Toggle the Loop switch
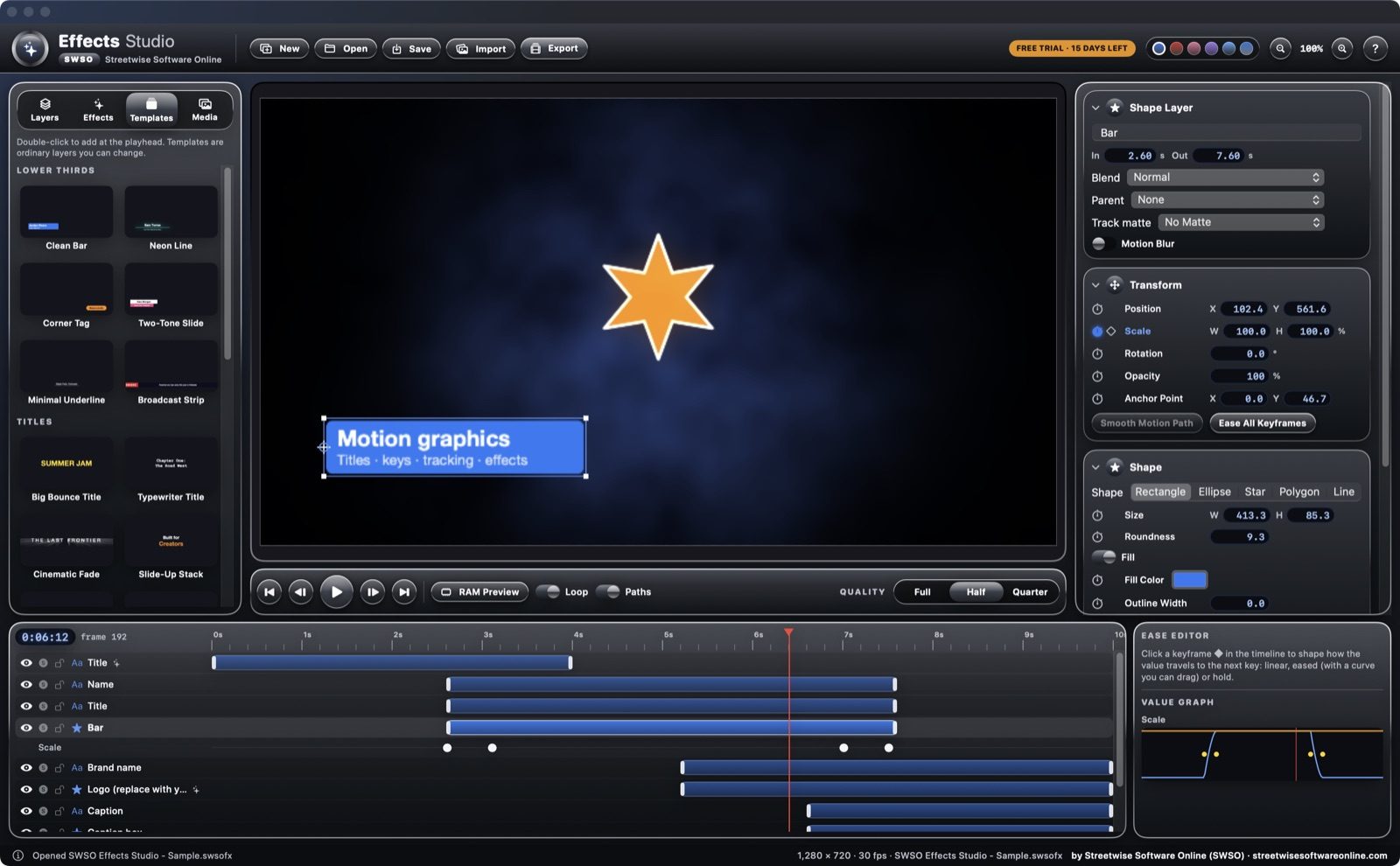The width and height of the screenshot is (1400, 866). [x=549, y=592]
